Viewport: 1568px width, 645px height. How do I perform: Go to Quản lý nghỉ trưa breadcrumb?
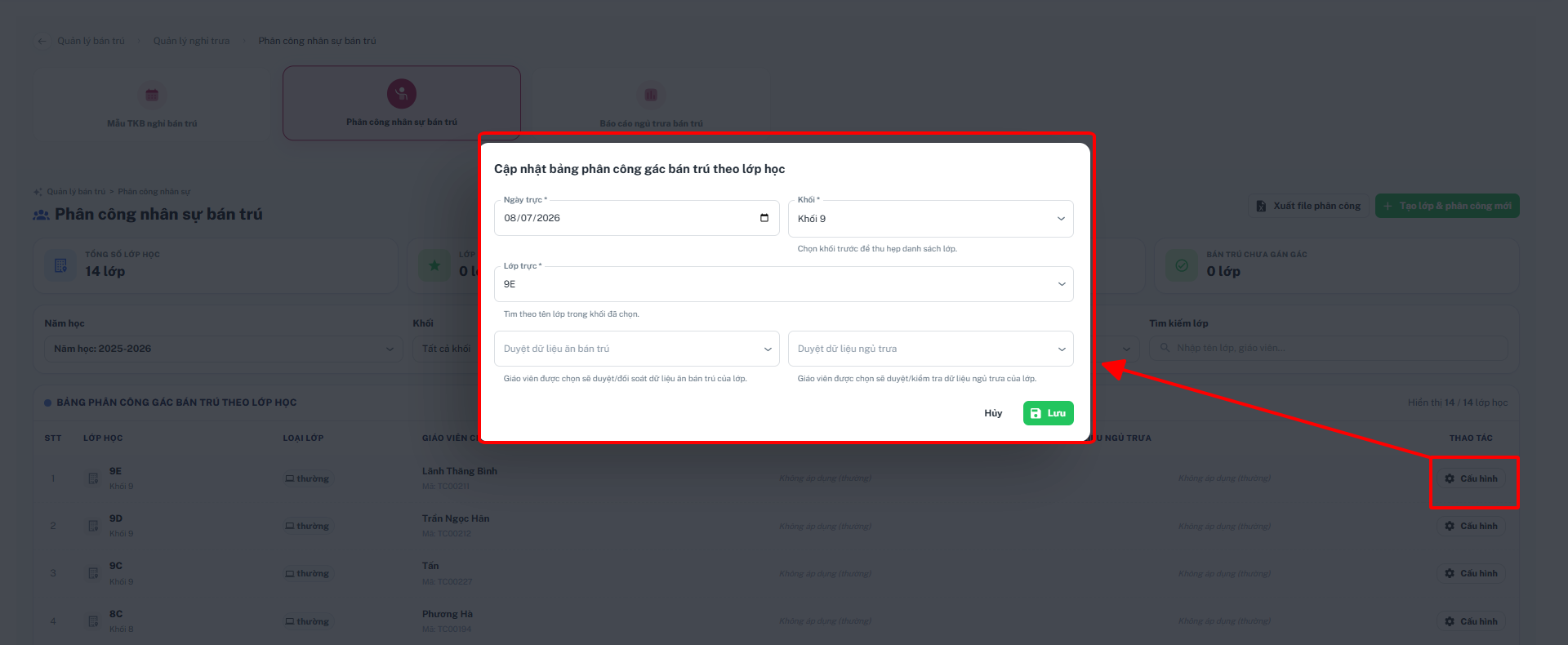coord(191,41)
